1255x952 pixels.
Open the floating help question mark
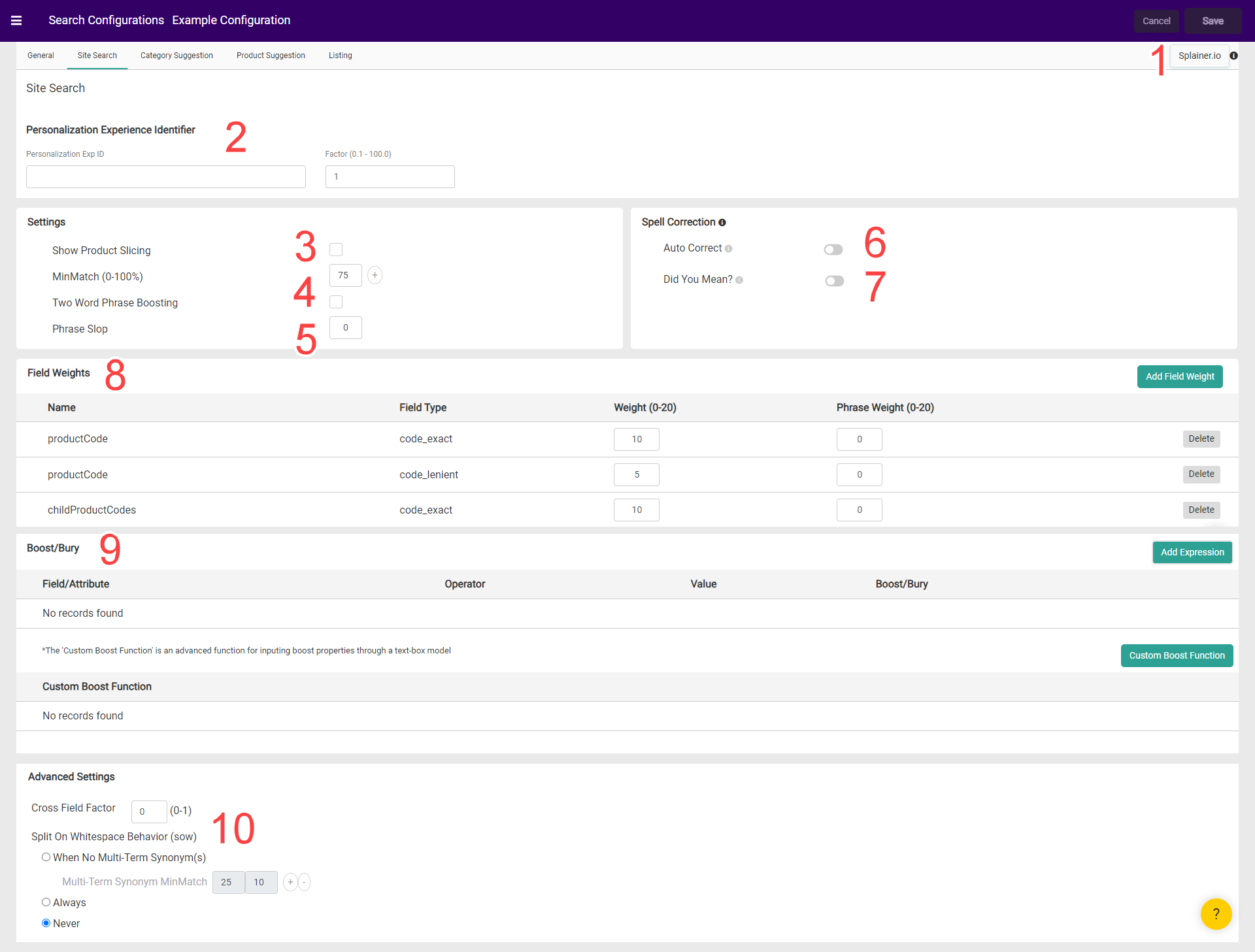[1216, 914]
